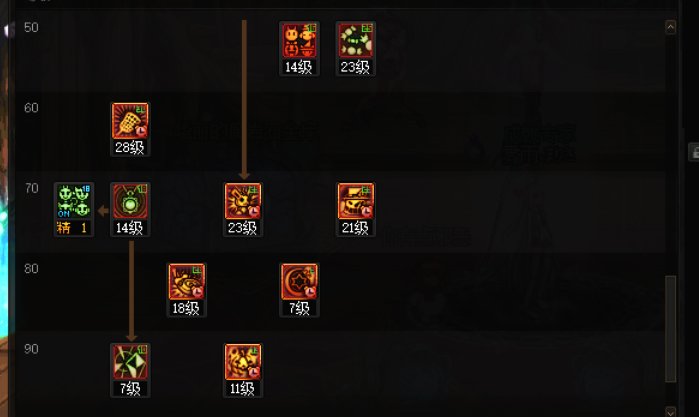
Task: Click the 精 1 label under masks skill
Action: pos(72,228)
